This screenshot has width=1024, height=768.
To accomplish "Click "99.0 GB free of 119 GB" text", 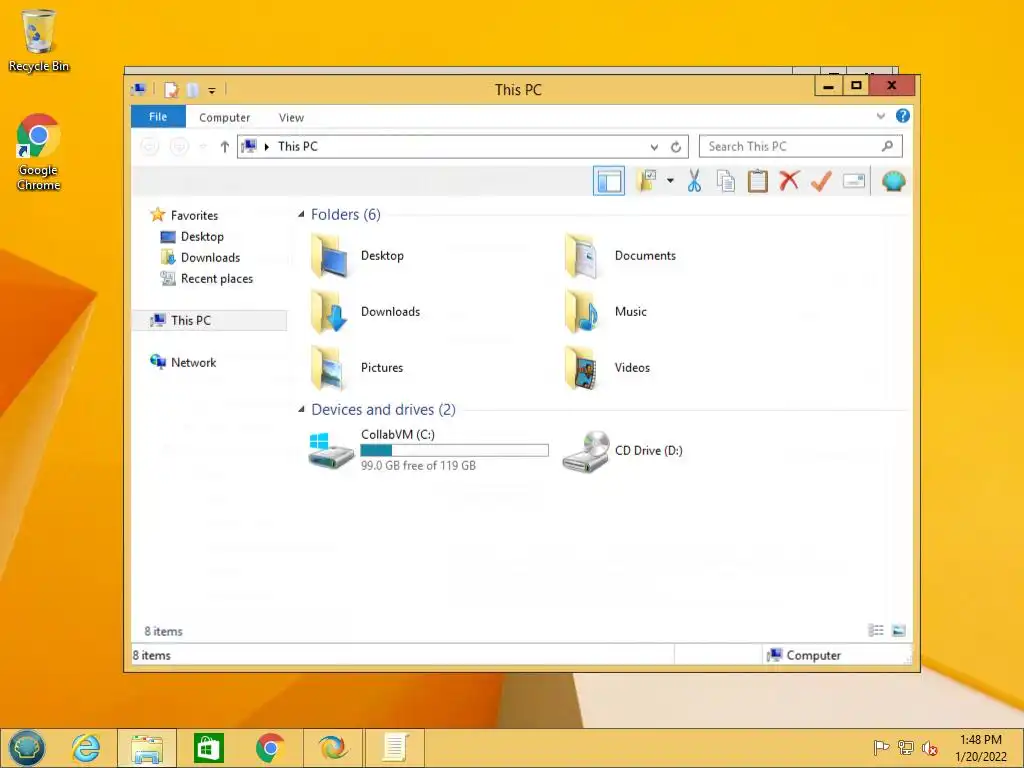I will click(x=418, y=466).
